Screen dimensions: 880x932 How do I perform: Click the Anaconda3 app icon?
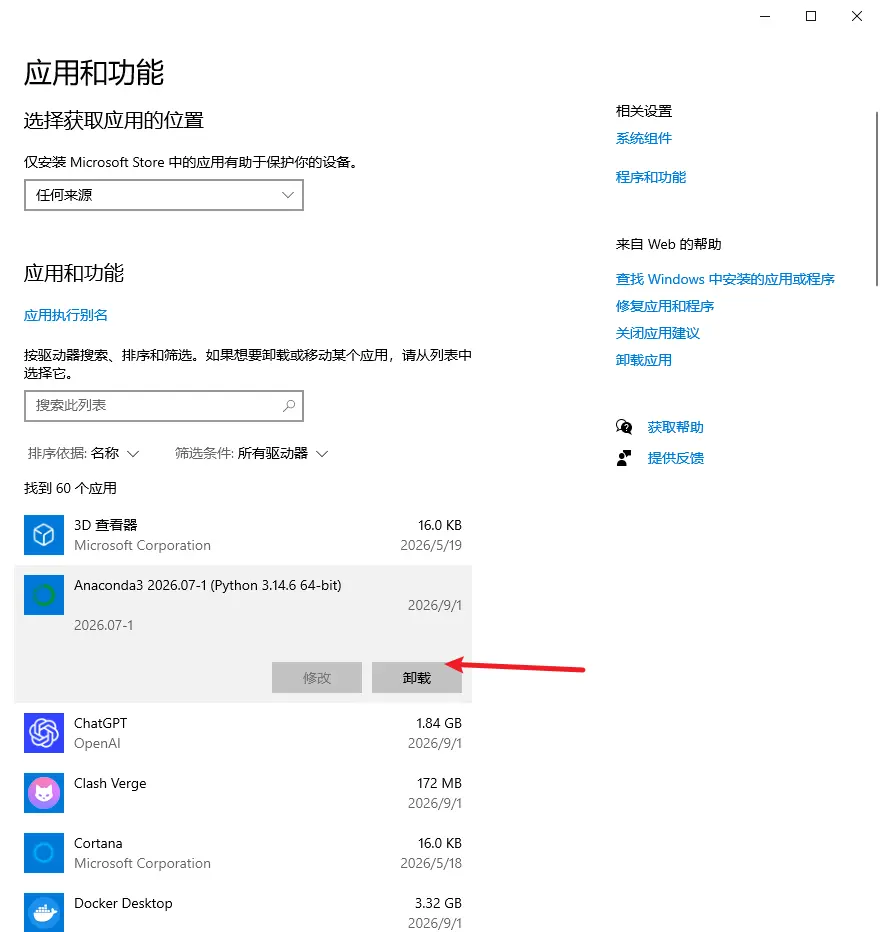pos(44,595)
